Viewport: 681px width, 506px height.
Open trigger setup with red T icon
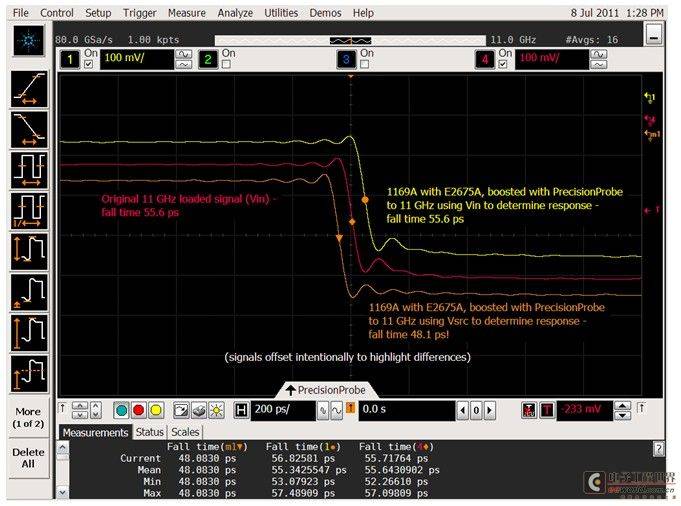tap(547, 410)
